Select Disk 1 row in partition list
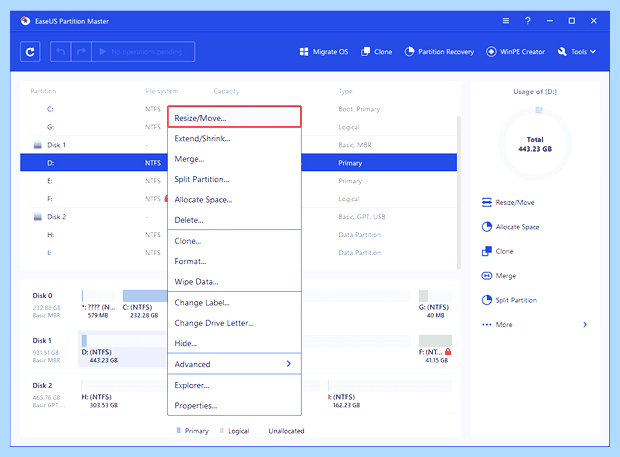 pos(238,145)
